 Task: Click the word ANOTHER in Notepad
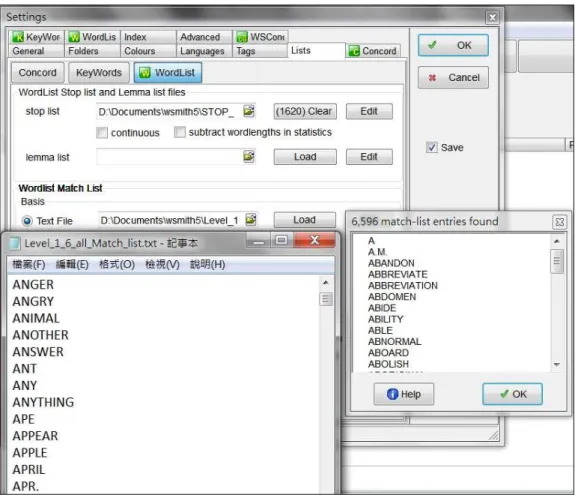[x=40, y=335]
